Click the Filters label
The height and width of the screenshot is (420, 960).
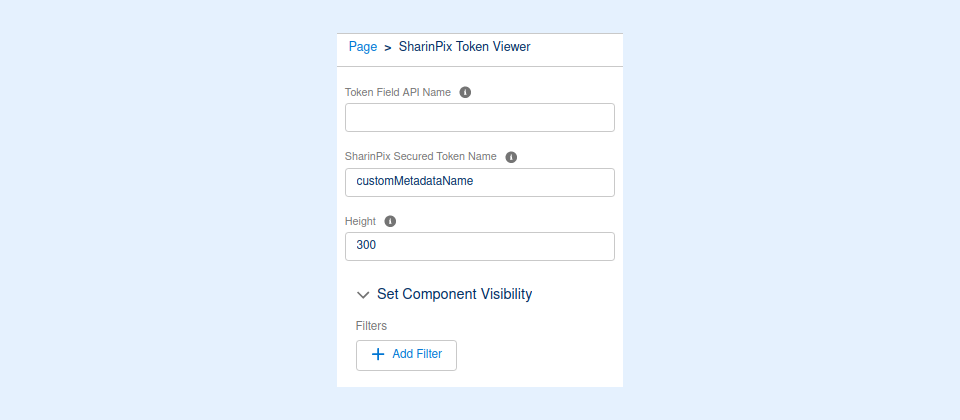(371, 325)
